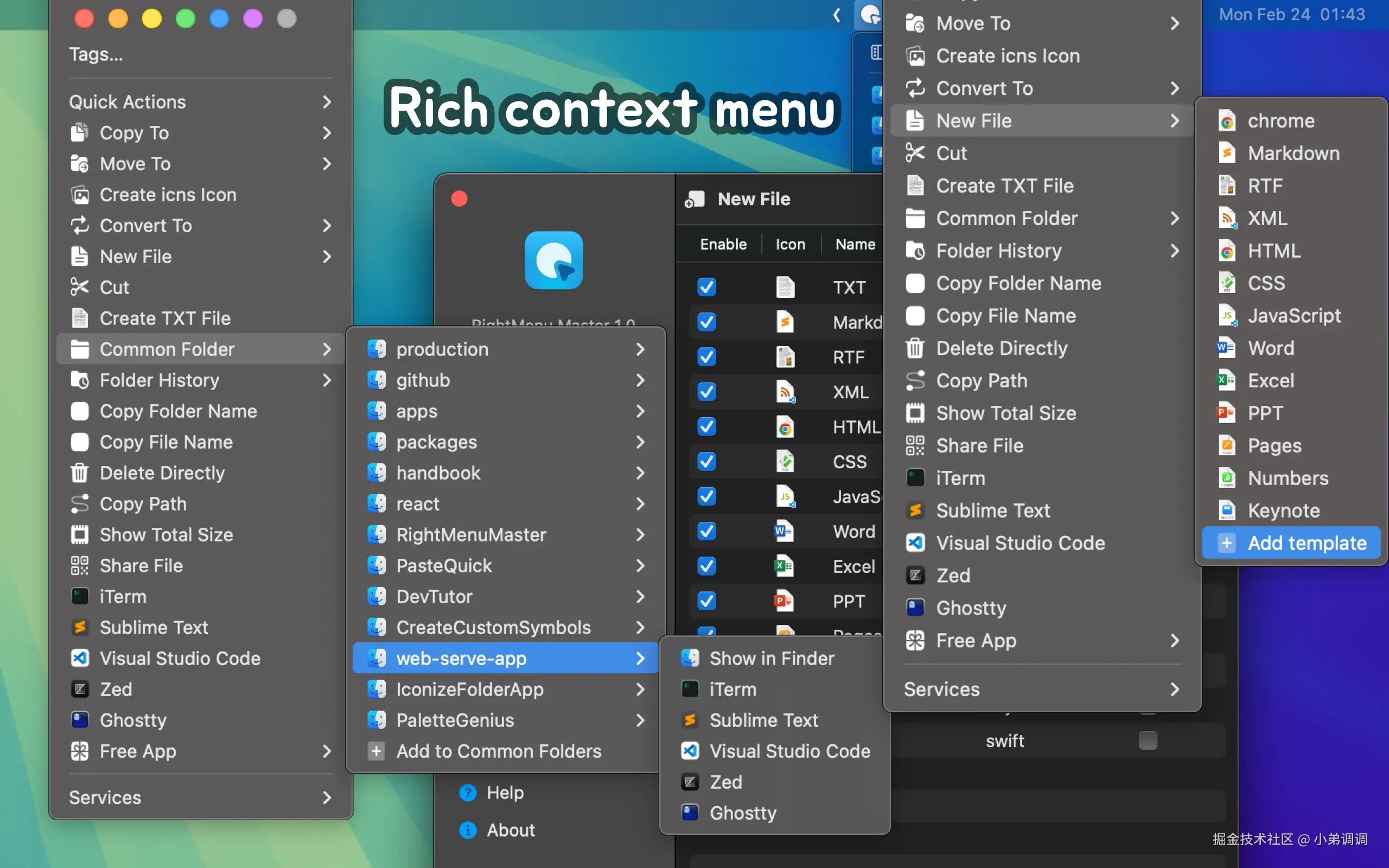Click the Copy Path icon in the right menu

click(x=915, y=381)
